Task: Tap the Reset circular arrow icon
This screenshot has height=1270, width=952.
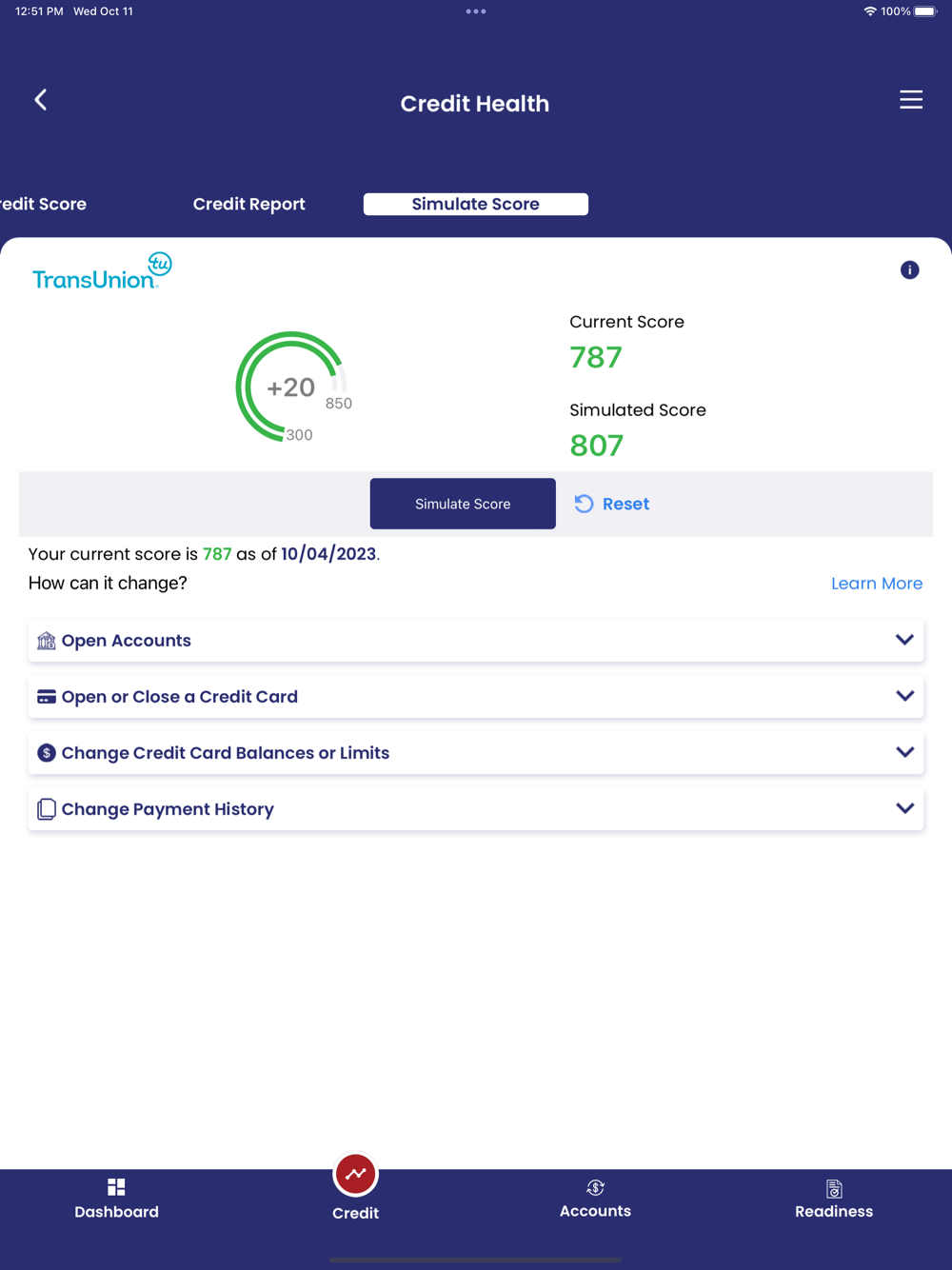Action: 585,504
